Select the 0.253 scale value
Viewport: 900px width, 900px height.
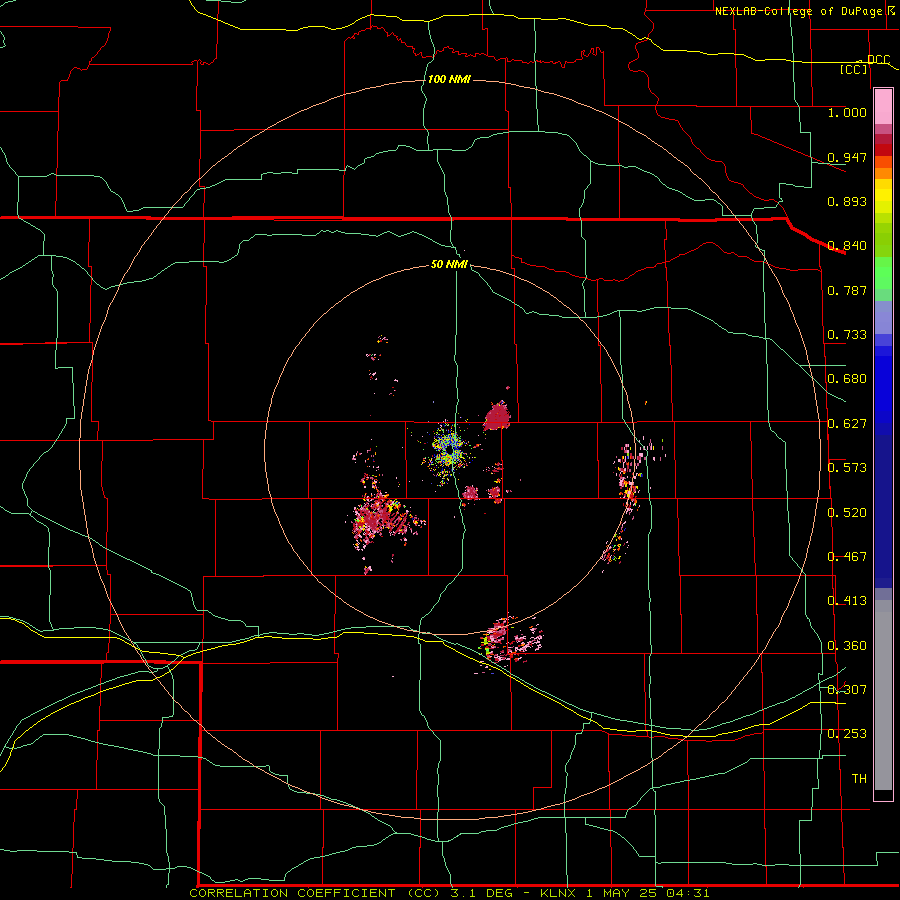point(847,734)
